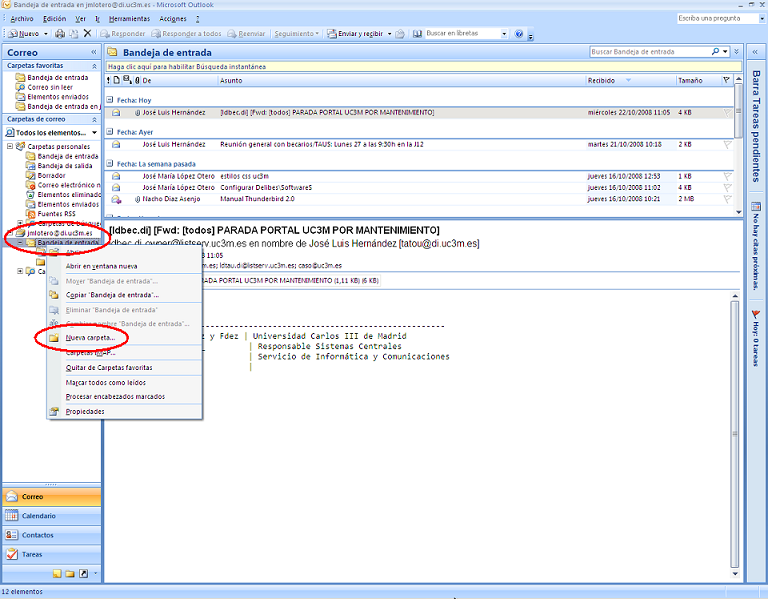This screenshot has height=599, width=768.
Task: Collapse the Carpetas favoritas section
Action: 94,66
